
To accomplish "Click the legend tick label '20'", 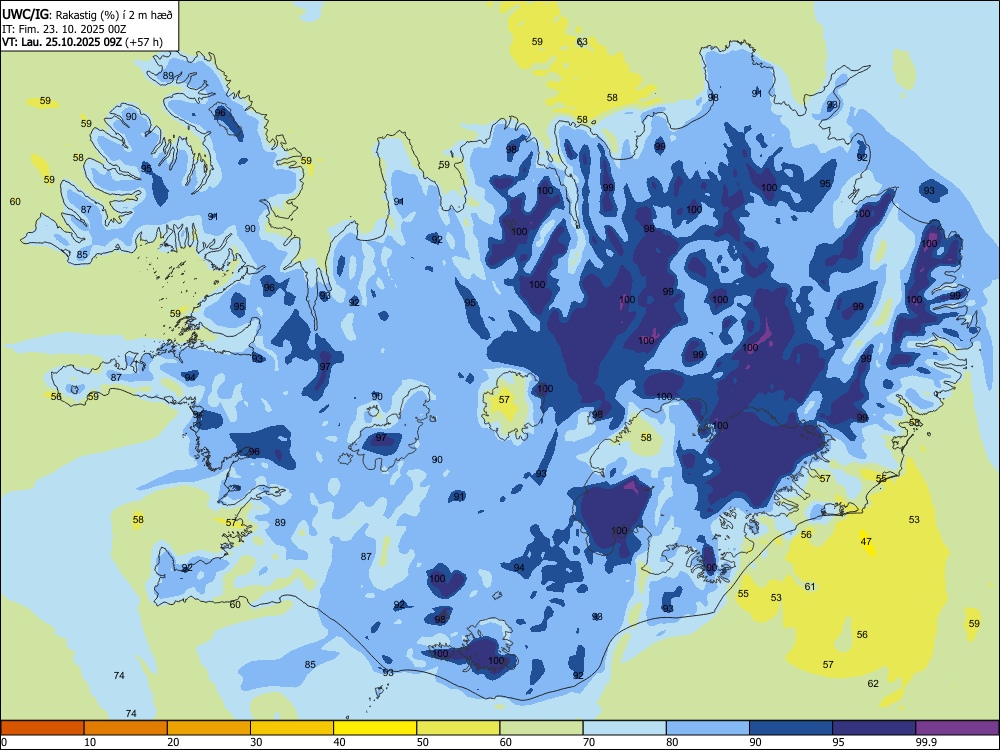I will click(x=173, y=742).
